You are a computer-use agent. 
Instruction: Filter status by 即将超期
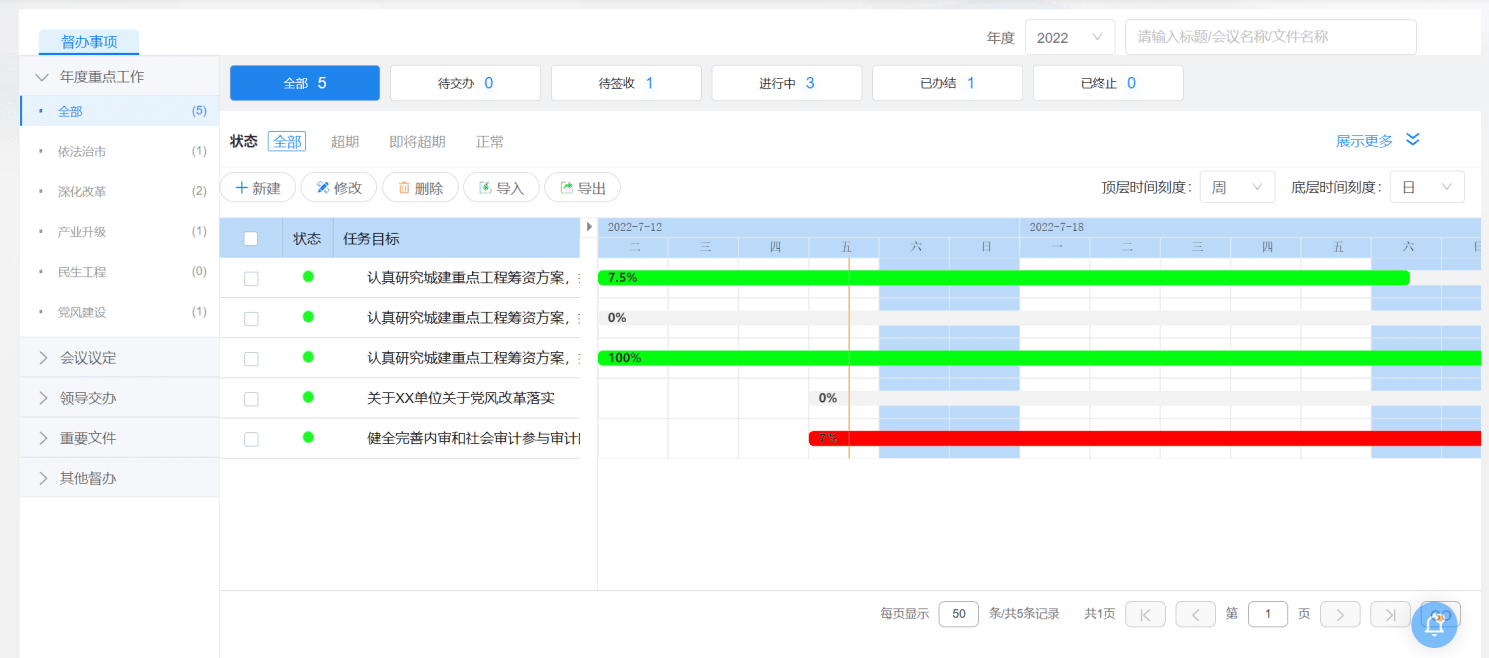(x=417, y=142)
